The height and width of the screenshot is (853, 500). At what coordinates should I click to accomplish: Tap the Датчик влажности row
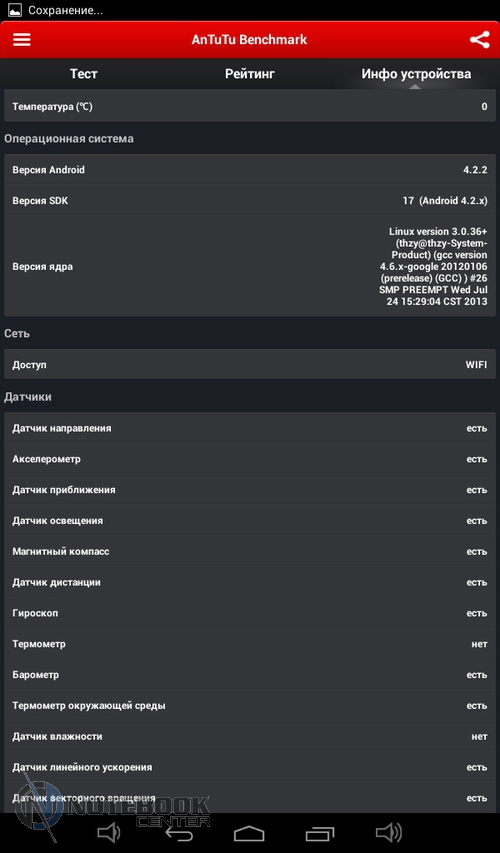tap(250, 736)
